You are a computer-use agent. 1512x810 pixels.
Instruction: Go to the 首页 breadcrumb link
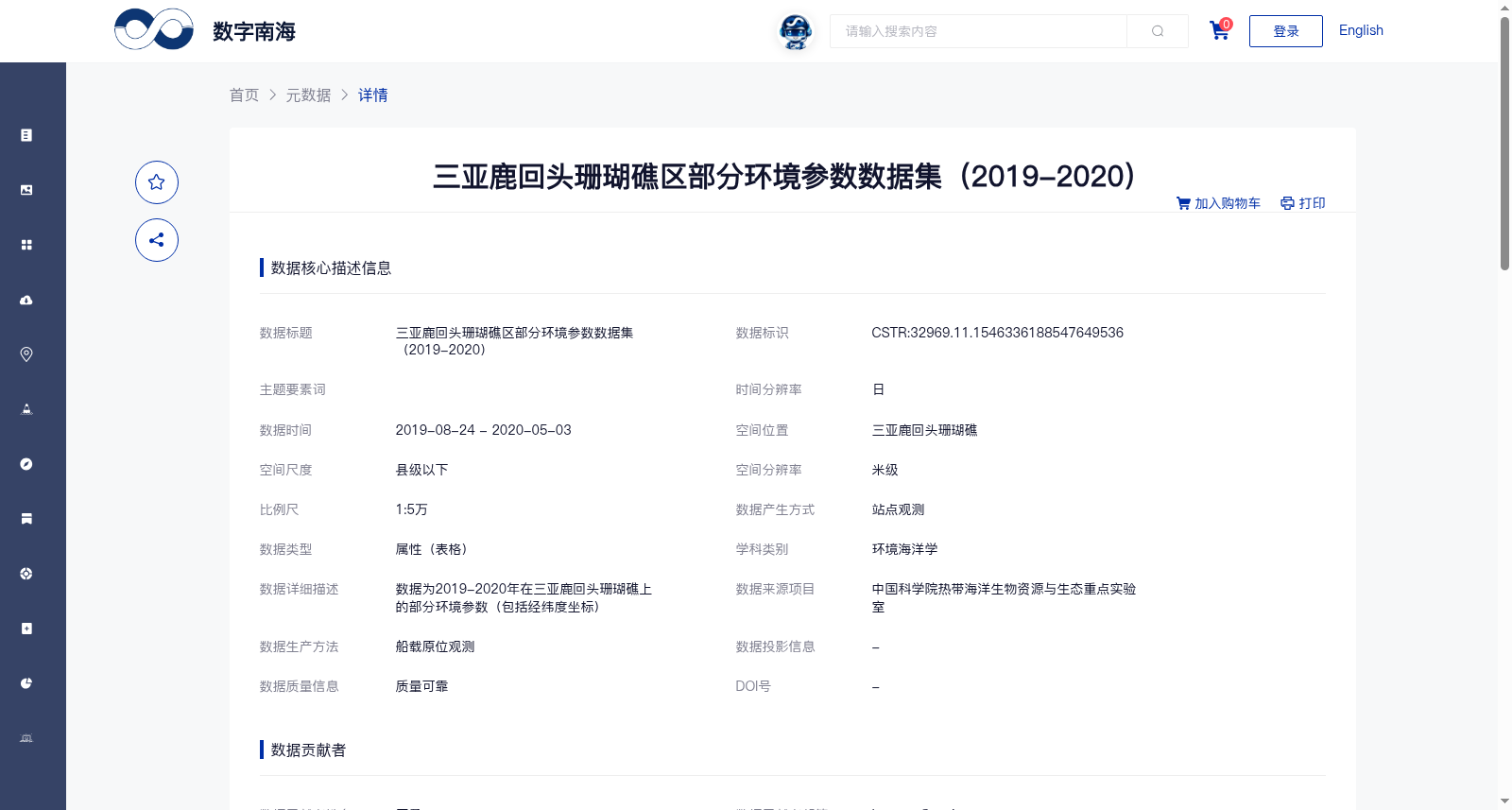[244, 95]
